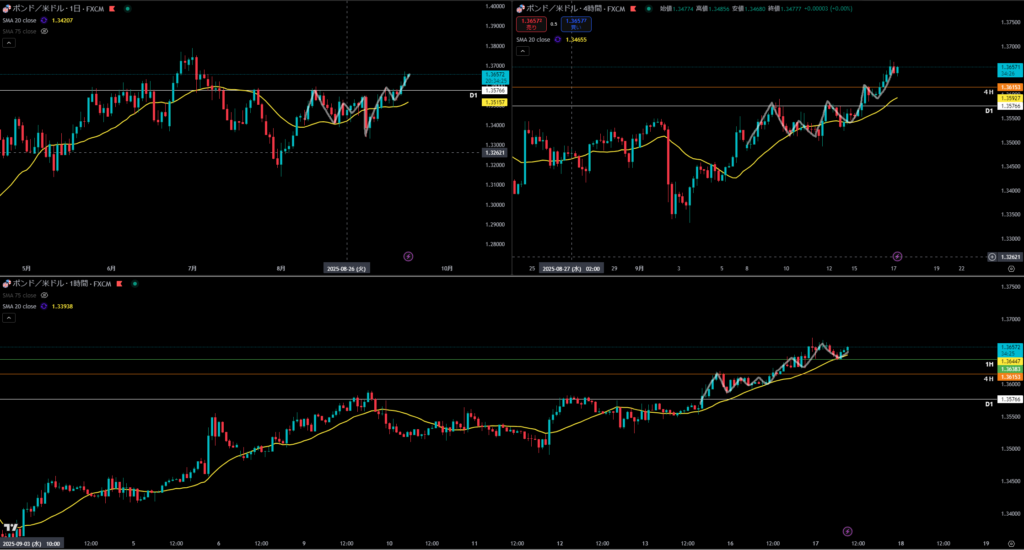Click the purple event marker on daily chart
The width and height of the screenshot is (1024, 550).
coord(408,256)
